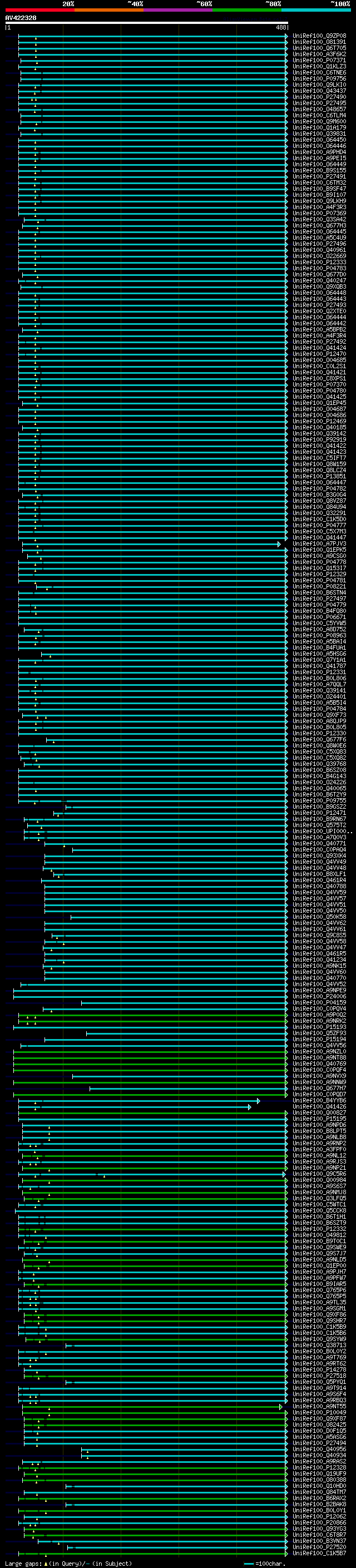Image resolution: width=356 pixels, height=1568 pixels.
Task: Click UniRef100_Q9SHR7 entry
Action: pyautogui.click(x=319, y=1320)
